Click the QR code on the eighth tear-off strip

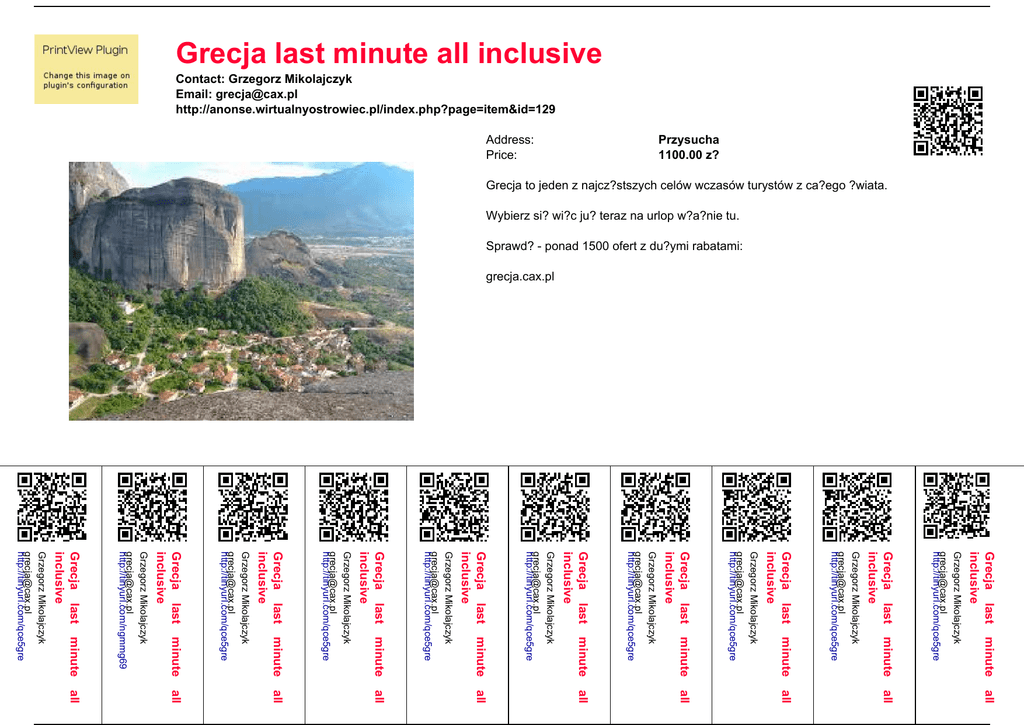[x=757, y=506]
